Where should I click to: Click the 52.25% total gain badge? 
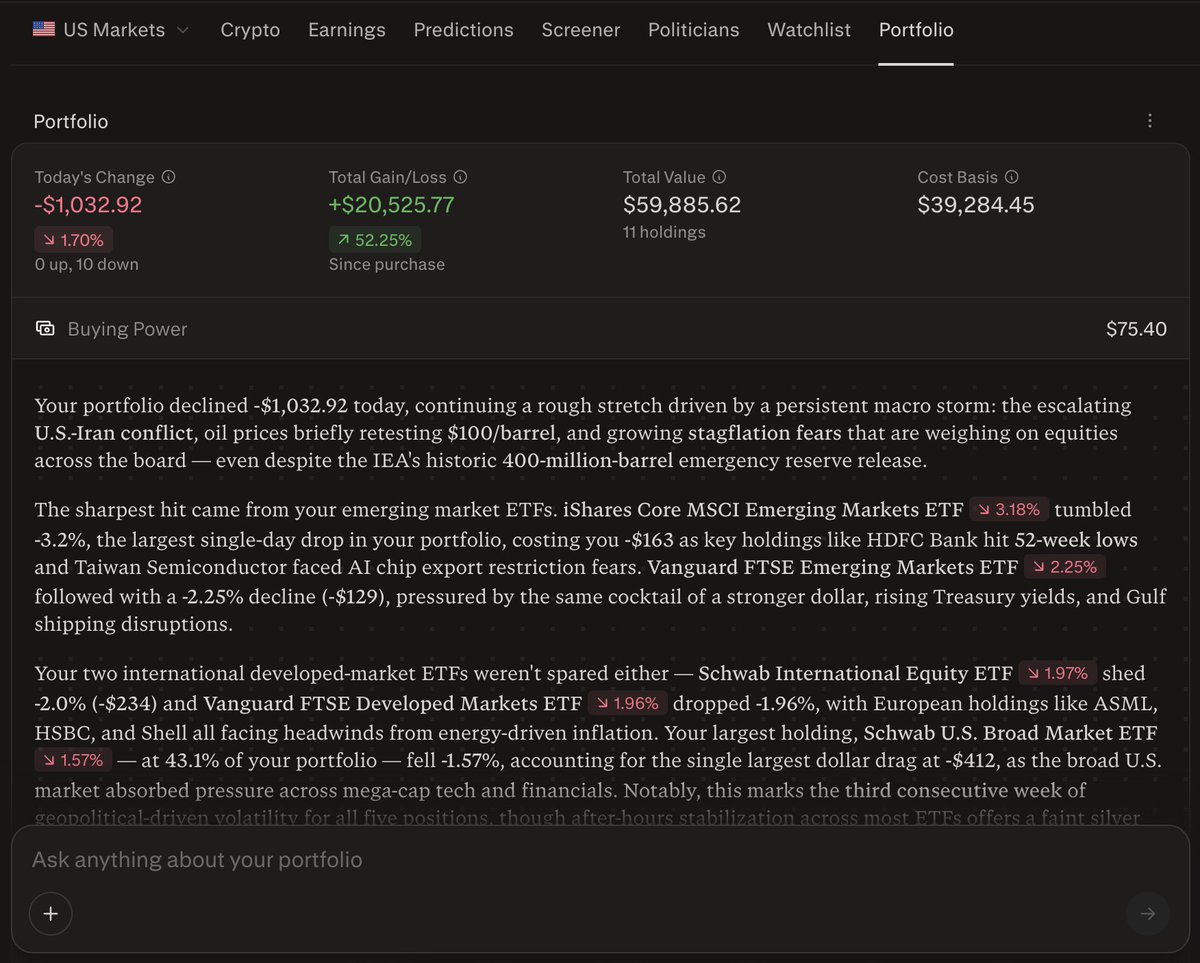pyautogui.click(x=375, y=240)
